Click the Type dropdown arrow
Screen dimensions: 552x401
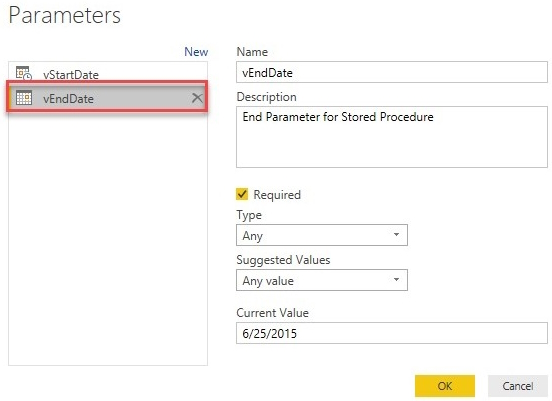point(396,234)
